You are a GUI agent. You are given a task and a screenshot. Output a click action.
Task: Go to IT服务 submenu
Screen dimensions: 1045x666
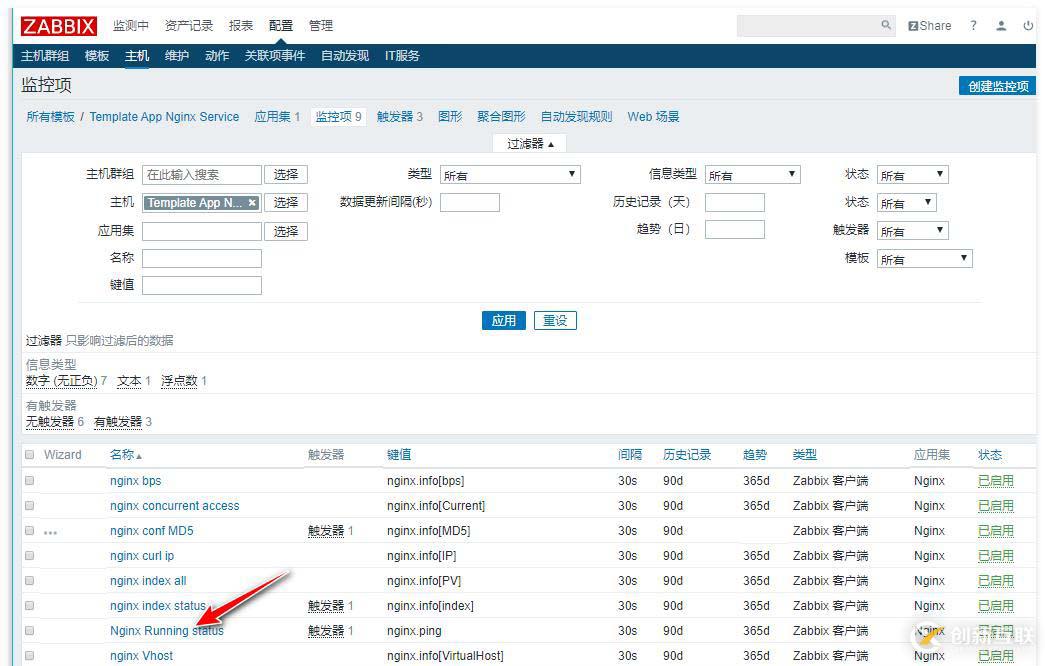click(402, 56)
